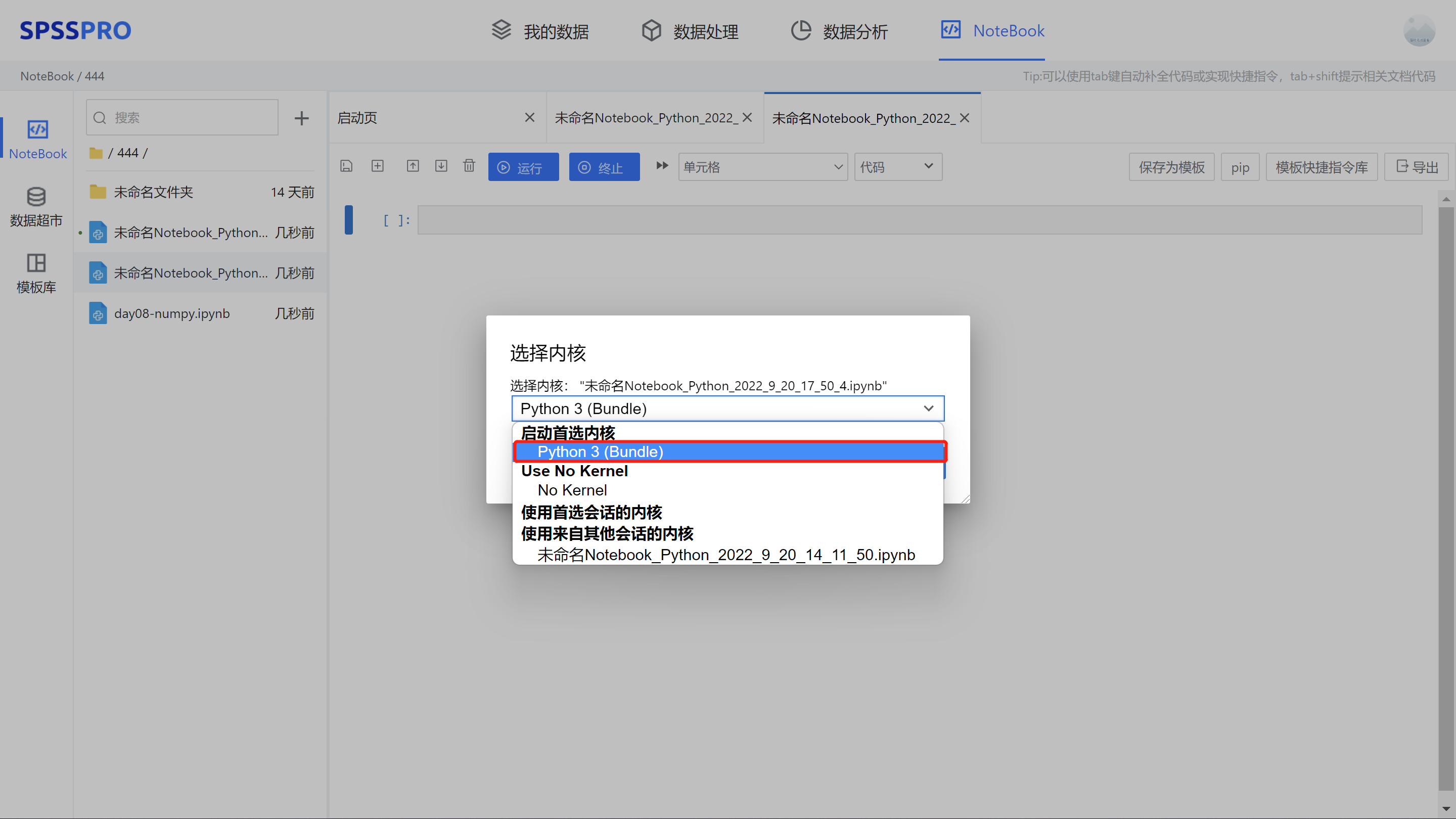The width and height of the screenshot is (1456, 819).
Task: Run remaining cells via the fast-forward icon
Action: [661, 166]
